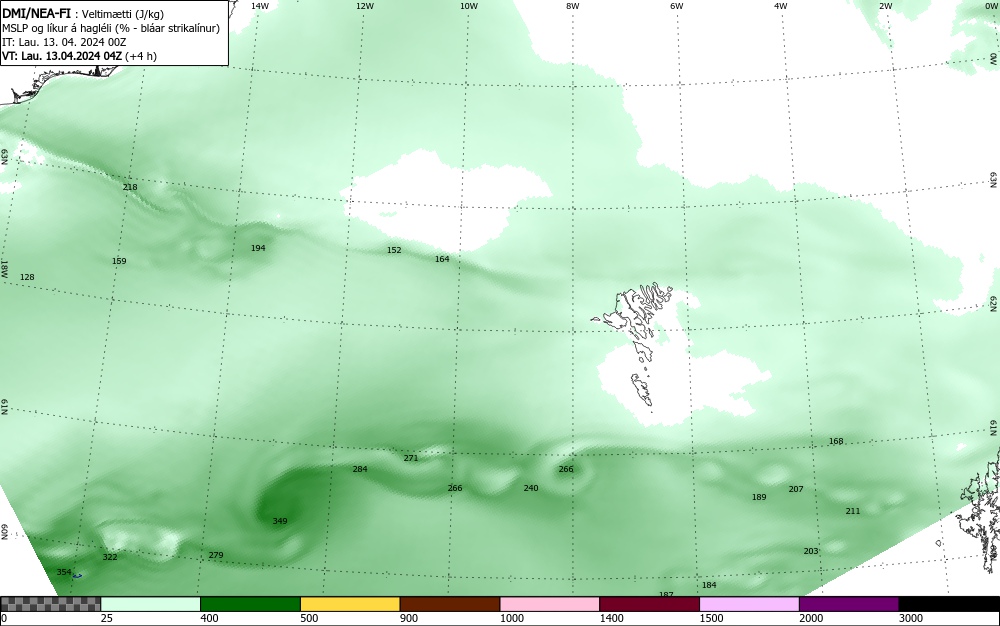Click the brown 900–1000 legend swatch
This screenshot has height=626, width=1000.
[450, 604]
